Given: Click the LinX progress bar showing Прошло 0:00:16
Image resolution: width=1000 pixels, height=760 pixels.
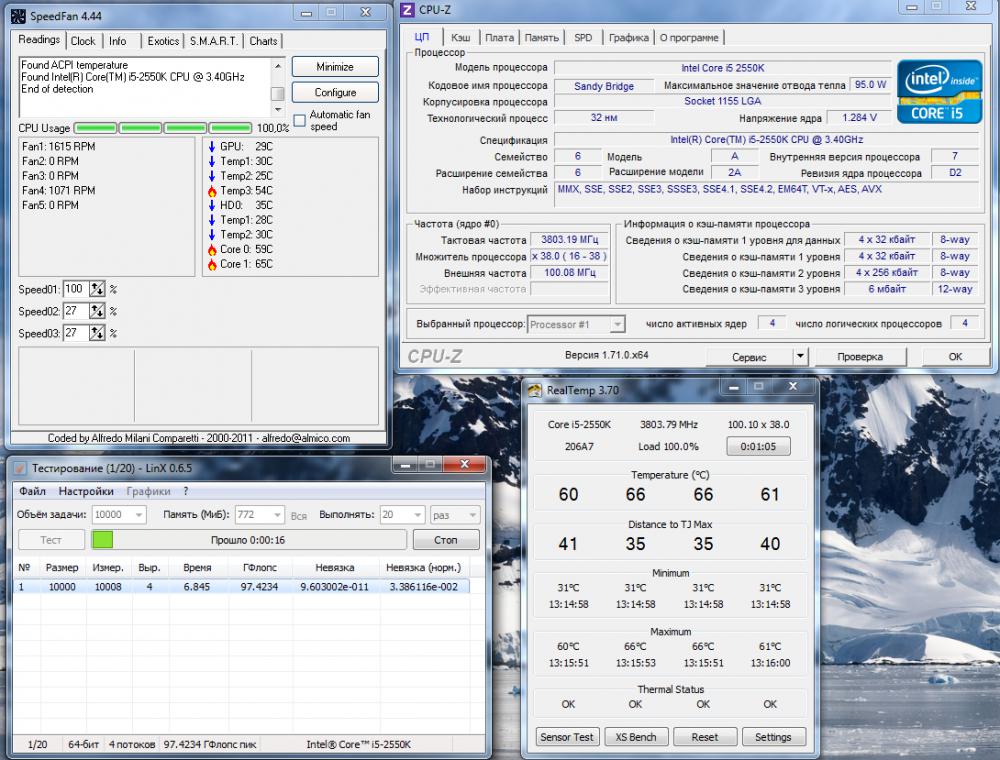Looking at the screenshot, I should click(249, 540).
